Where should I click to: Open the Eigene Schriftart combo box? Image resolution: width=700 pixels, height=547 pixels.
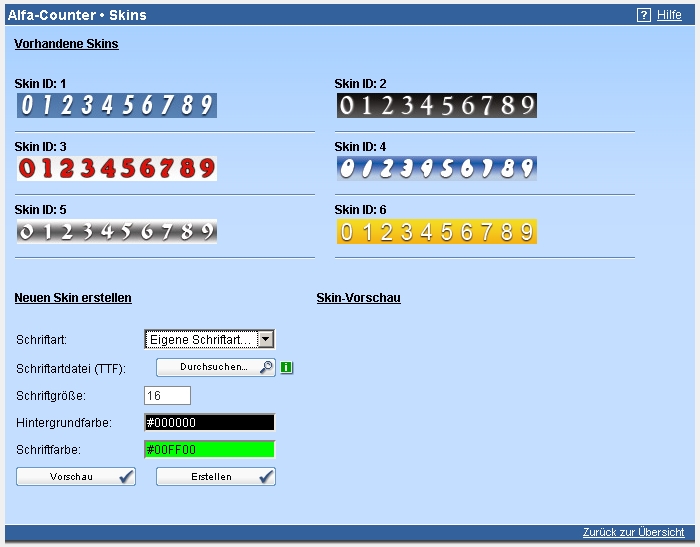click(x=201, y=340)
